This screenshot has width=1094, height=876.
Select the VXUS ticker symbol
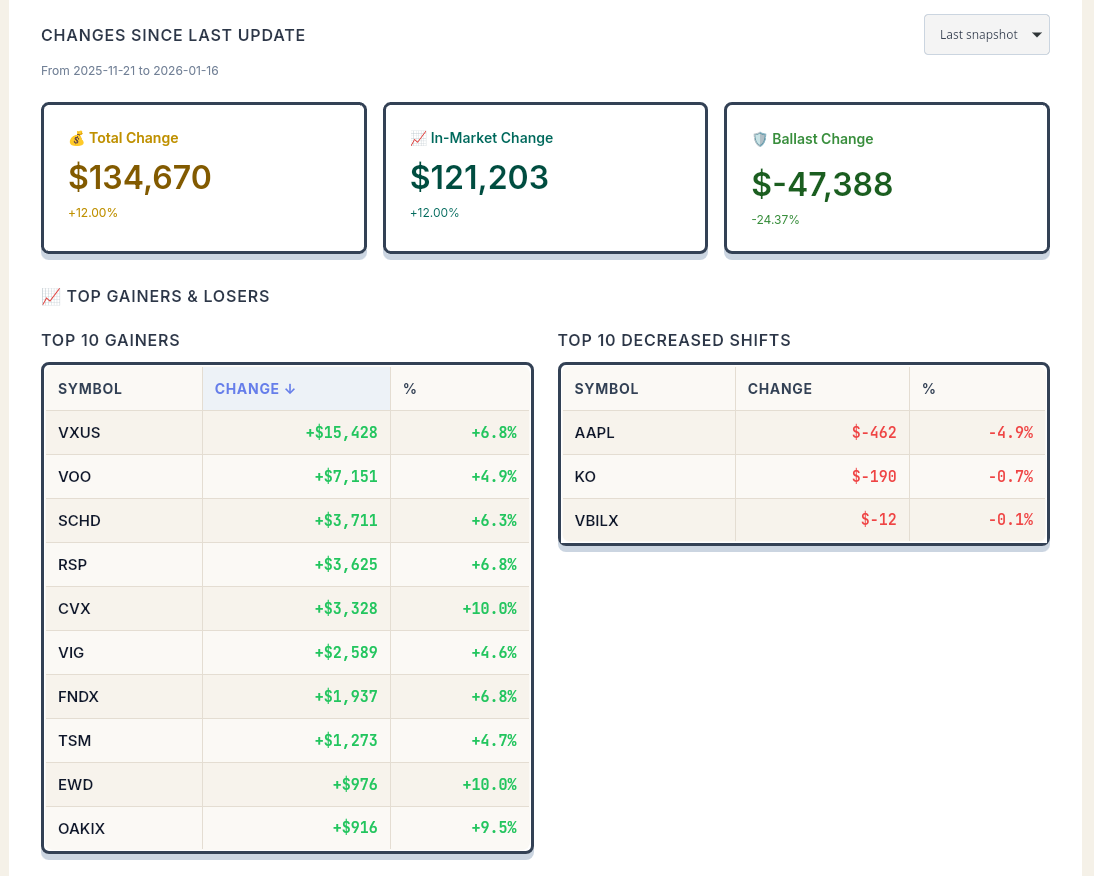(x=79, y=432)
